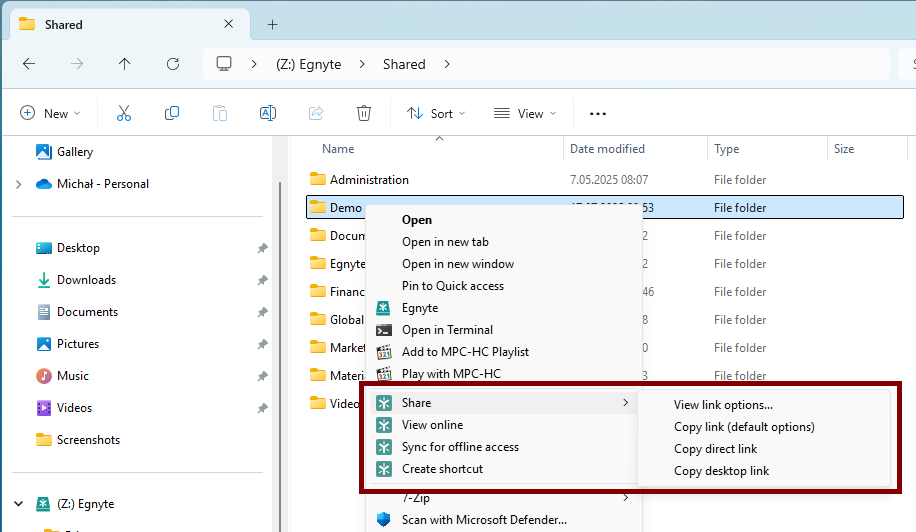This screenshot has width=916, height=532.
Task: Go up one folder level arrow
Action: 124,64
